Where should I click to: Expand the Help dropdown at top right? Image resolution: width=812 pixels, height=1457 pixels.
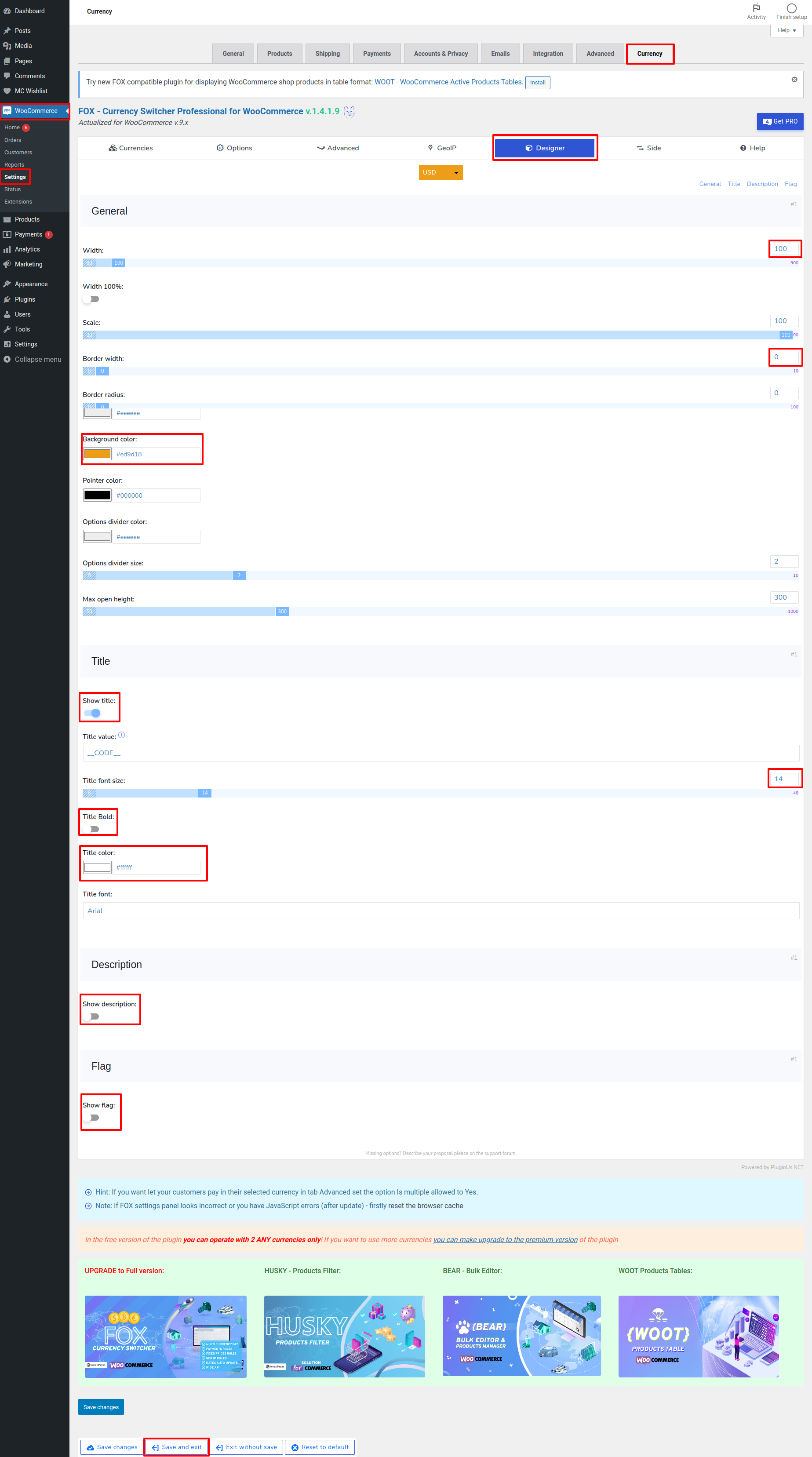(x=786, y=30)
